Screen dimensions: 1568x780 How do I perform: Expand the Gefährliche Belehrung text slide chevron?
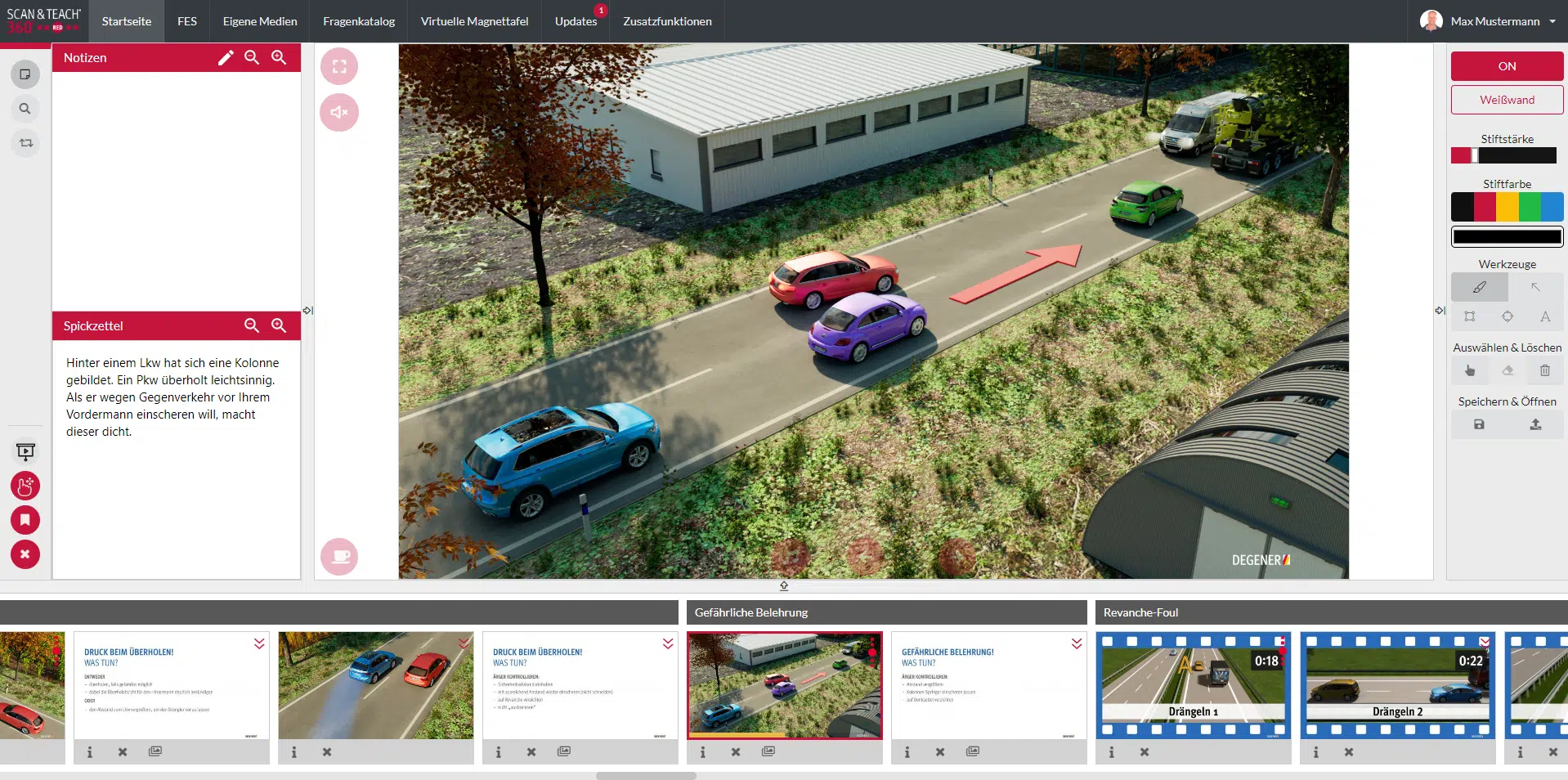(1077, 644)
